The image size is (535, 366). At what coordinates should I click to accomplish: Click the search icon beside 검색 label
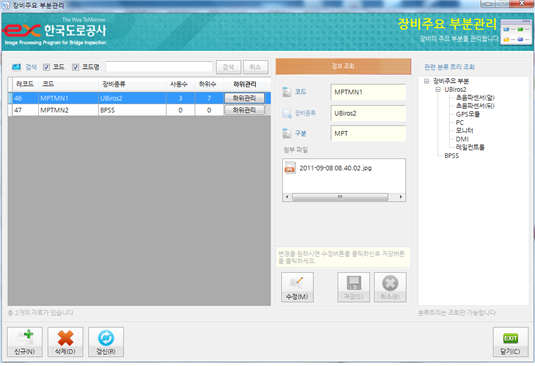click(16, 67)
